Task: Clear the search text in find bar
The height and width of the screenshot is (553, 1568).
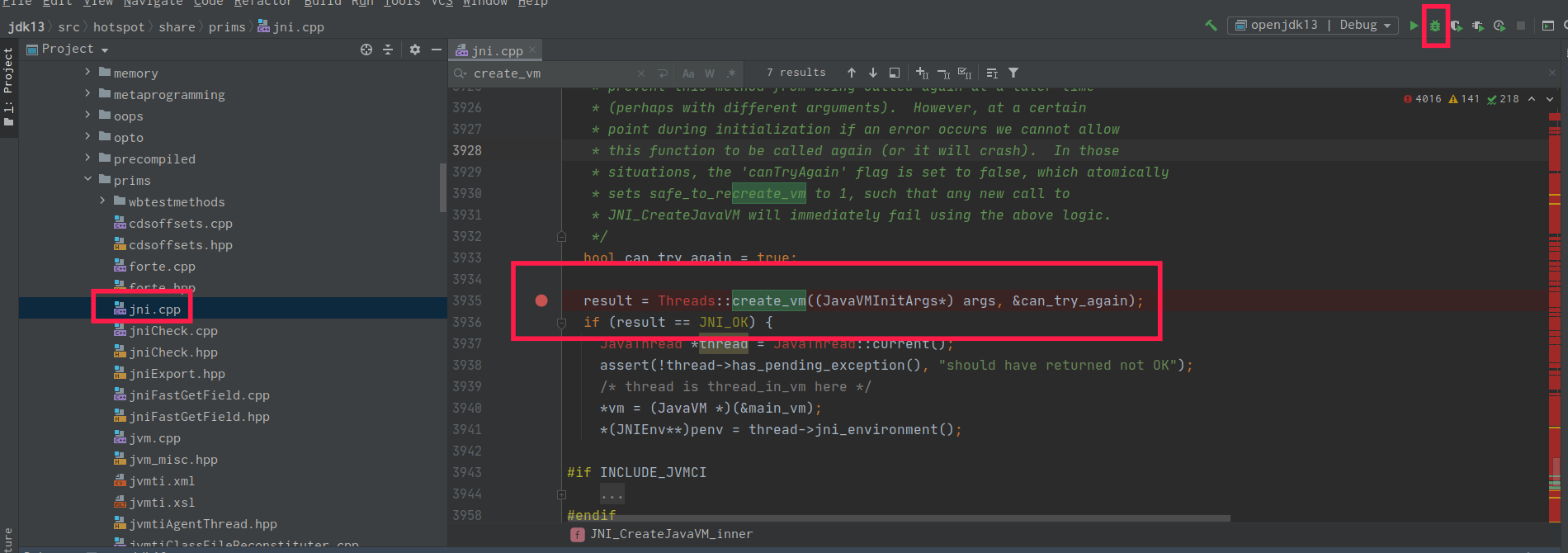Action: 641,73
